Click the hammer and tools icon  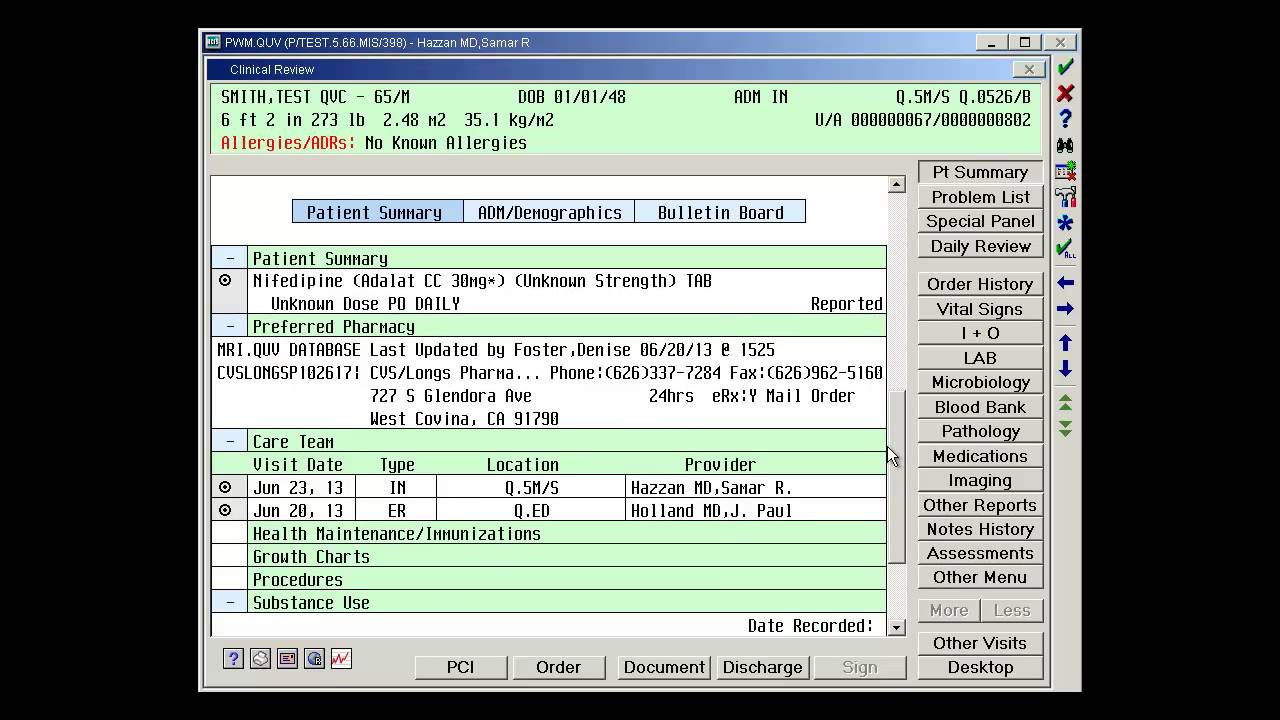click(x=1066, y=197)
